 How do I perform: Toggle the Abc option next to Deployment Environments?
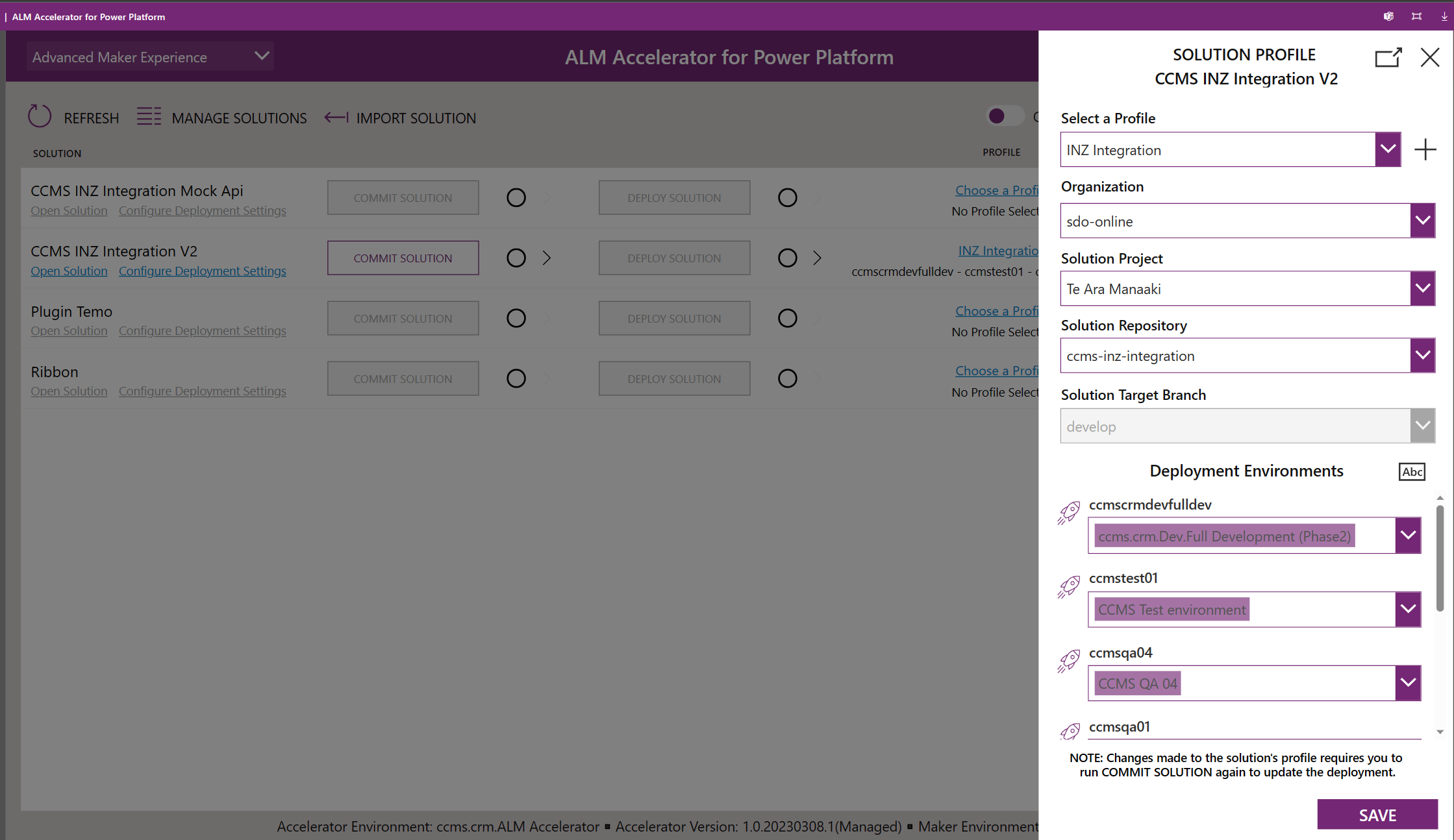(1412, 472)
